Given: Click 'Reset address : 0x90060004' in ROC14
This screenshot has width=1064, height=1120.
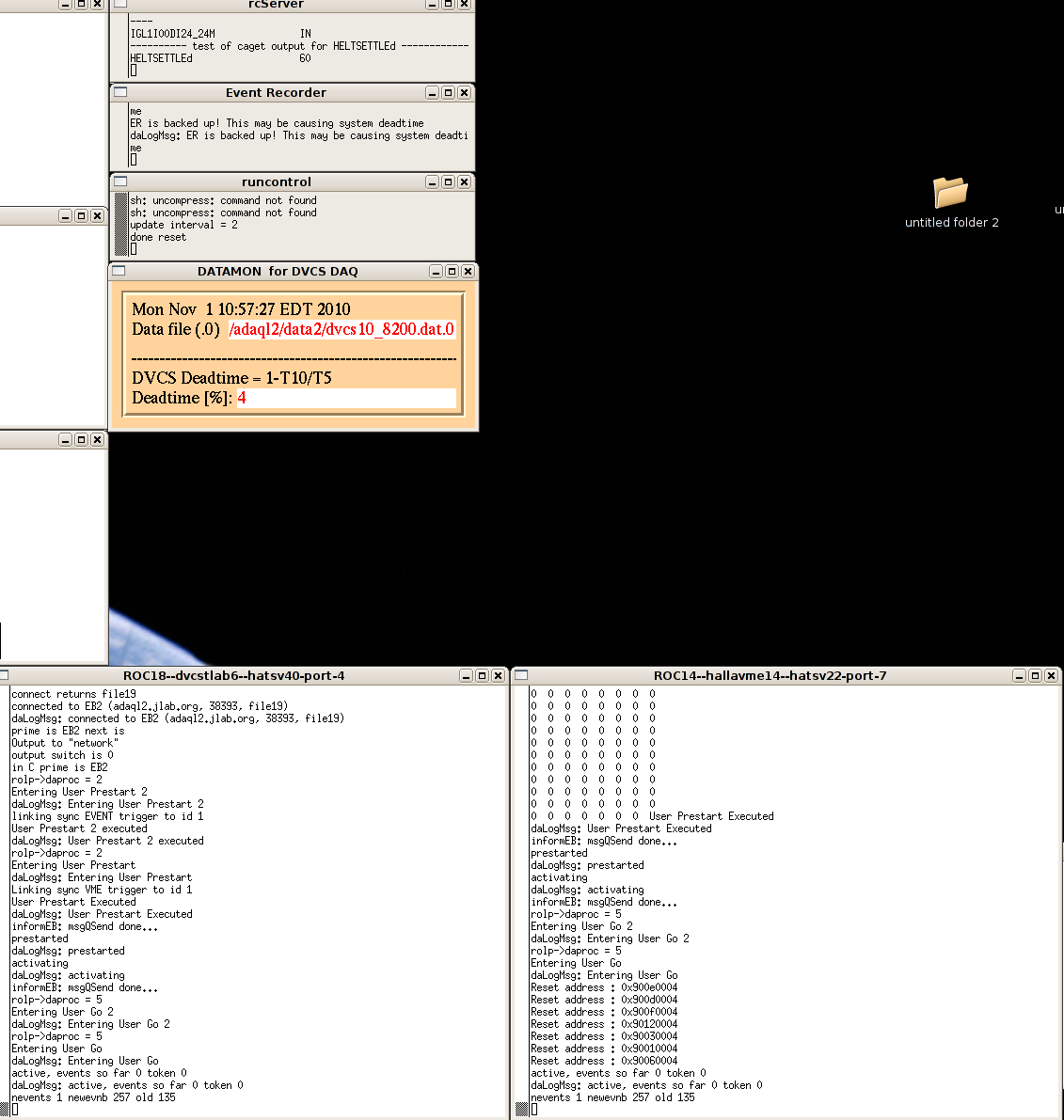Looking at the screenshot, I should pyautogui.click(x=604, y=1061).
